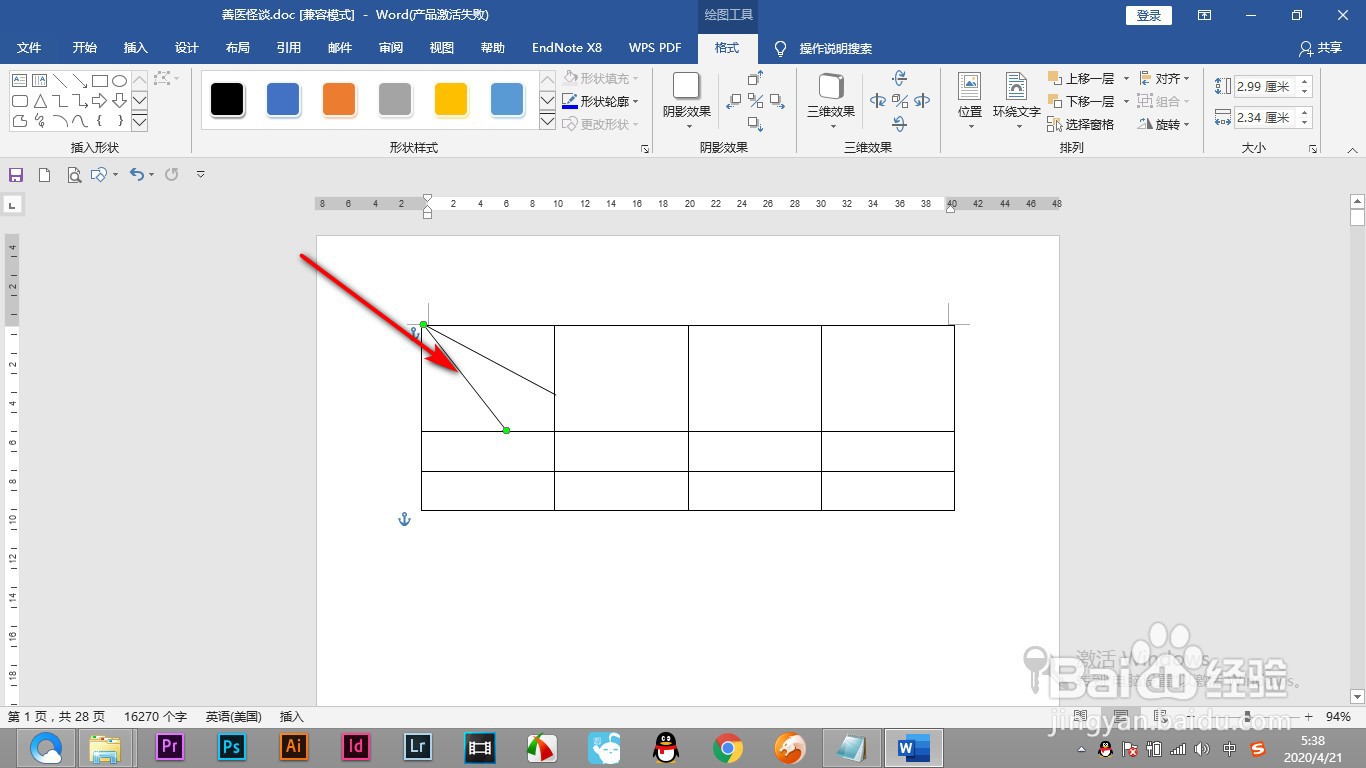Select the vertical text box shape tool
Screen dimensions: 1366x768
click(39, 81)
